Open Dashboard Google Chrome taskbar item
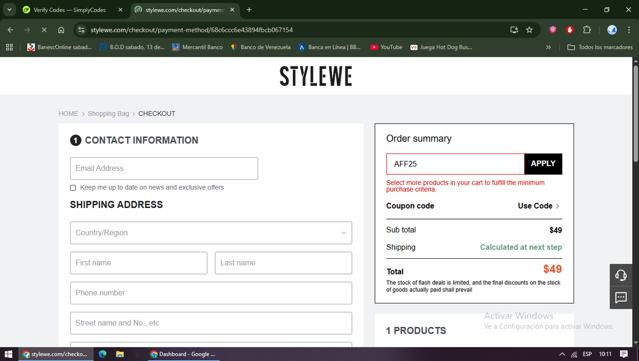Image resolution: width=639 pixels, height=361 pixels. click(x=183, y=354)
